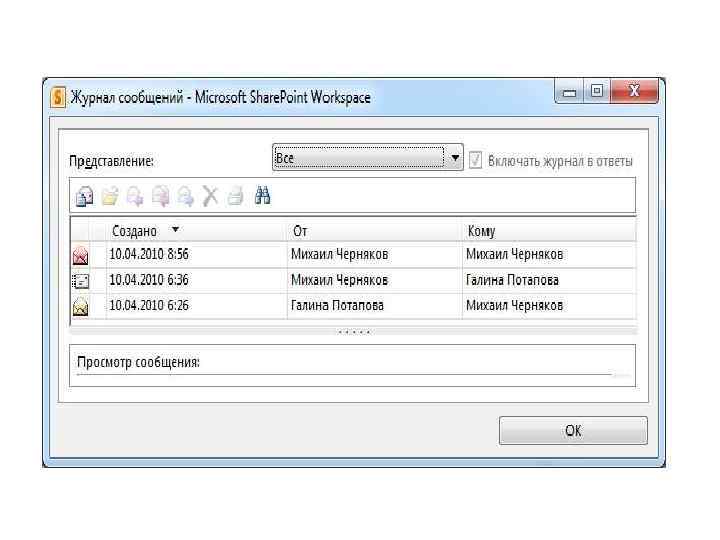Close the Журнал сообщений window
The image size is (720, 540).
634,91
